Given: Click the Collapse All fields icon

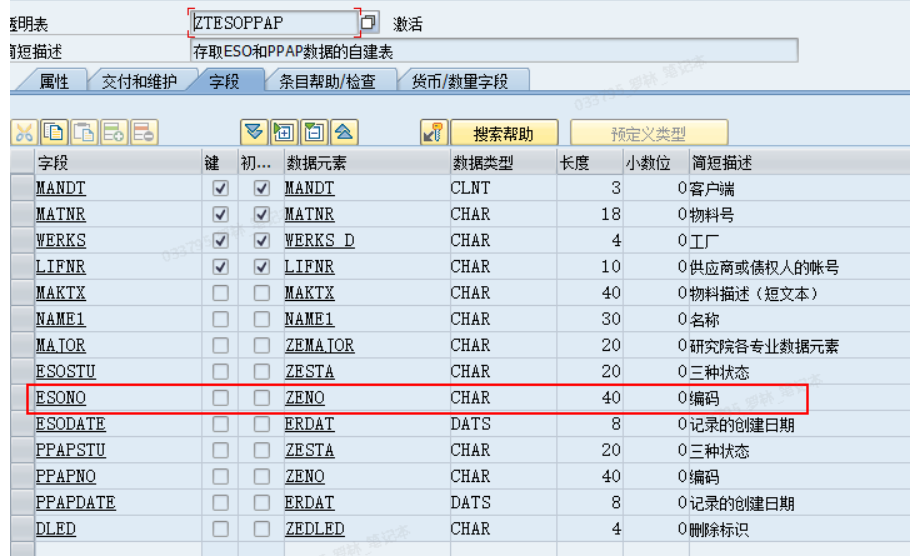Looking at the screenshot, I should [x=314, y=133].
